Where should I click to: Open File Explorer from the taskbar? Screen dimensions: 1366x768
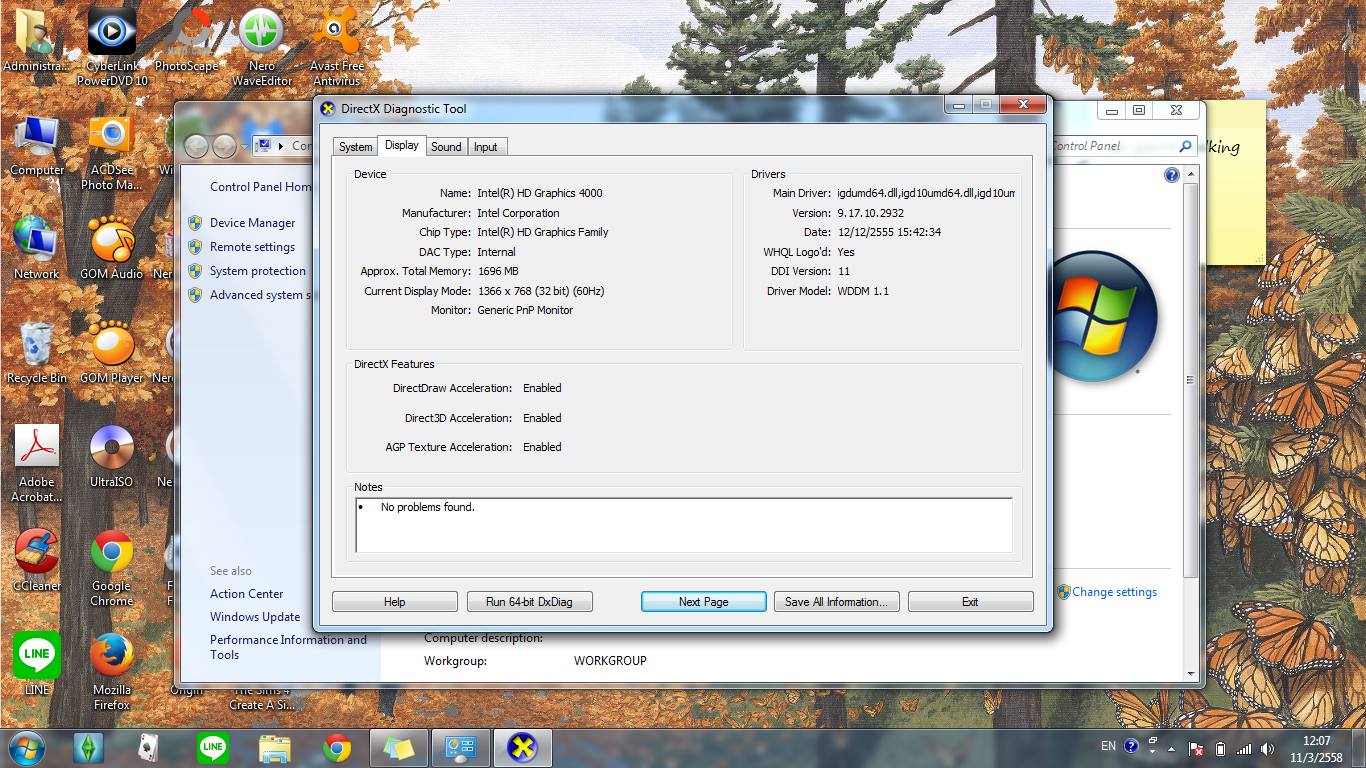click(274, 748)
